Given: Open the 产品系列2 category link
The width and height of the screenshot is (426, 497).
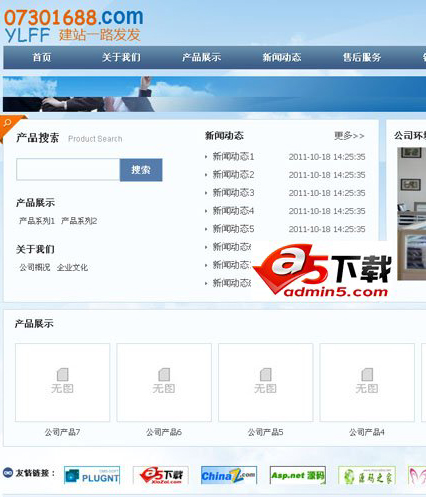Looking at the screenshot, I should click(x=79, y=221).
